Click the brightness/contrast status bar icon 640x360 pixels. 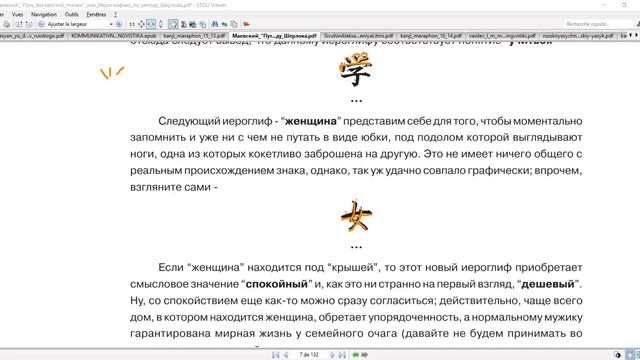tap(618, 355)
